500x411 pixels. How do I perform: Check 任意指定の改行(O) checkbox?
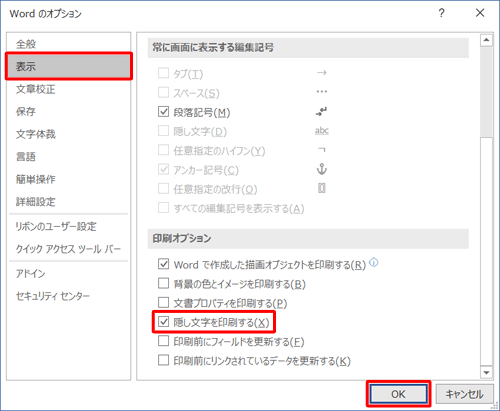(x=163, y=189)
